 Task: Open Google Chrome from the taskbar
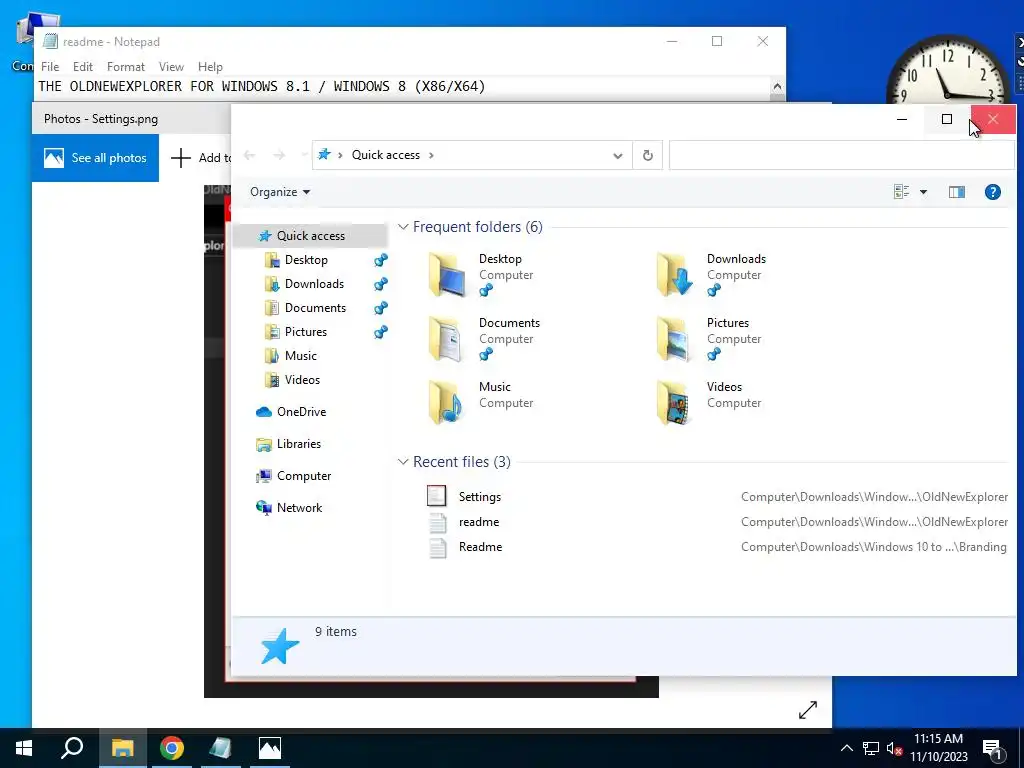pyautogui.click(x=172, y=748)
